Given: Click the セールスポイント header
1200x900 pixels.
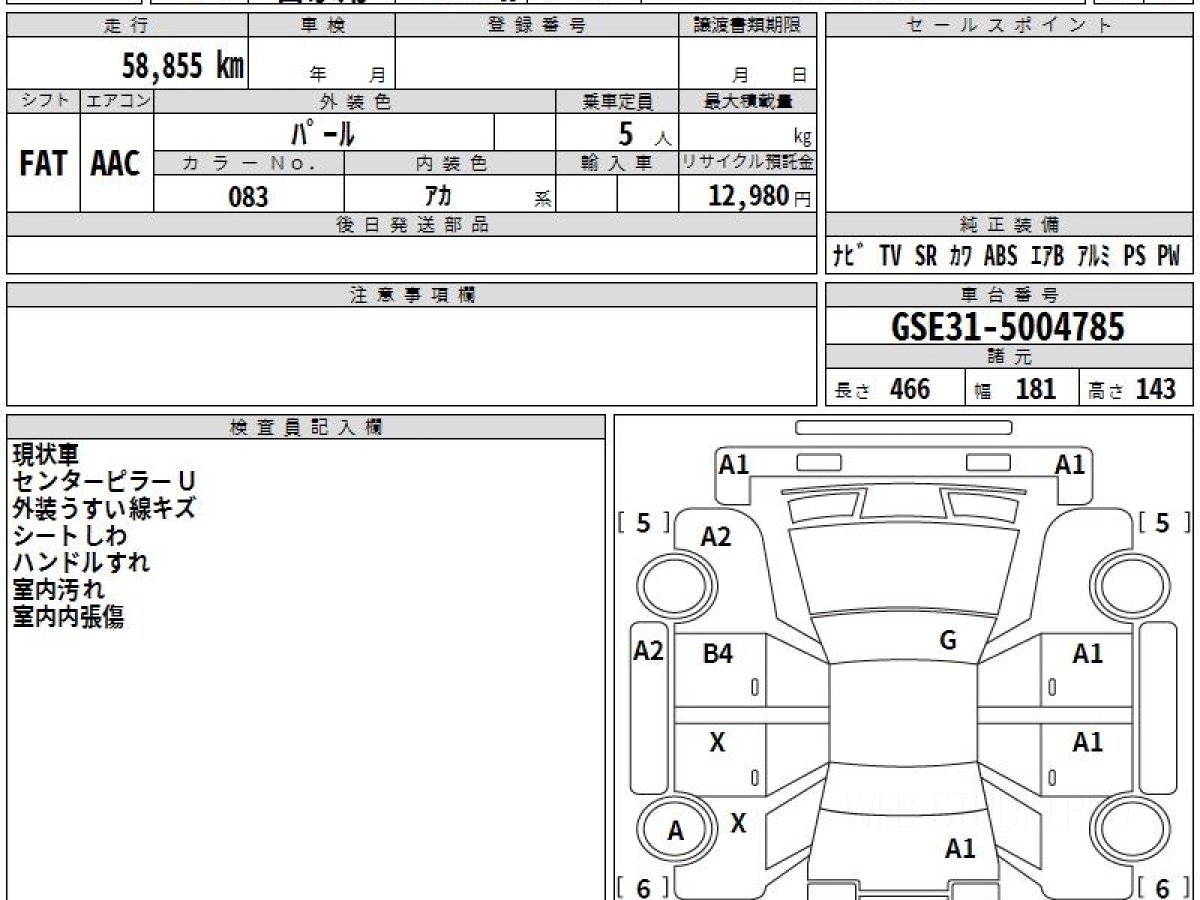Looking at the screenshot, I should pos(1009,26).
